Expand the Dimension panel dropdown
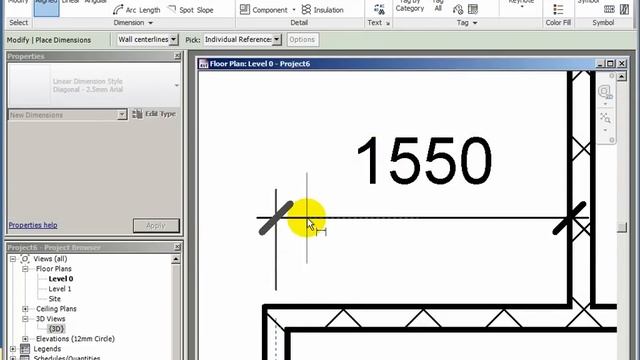This screenshot has height=360, width=640. click(150, 23)
